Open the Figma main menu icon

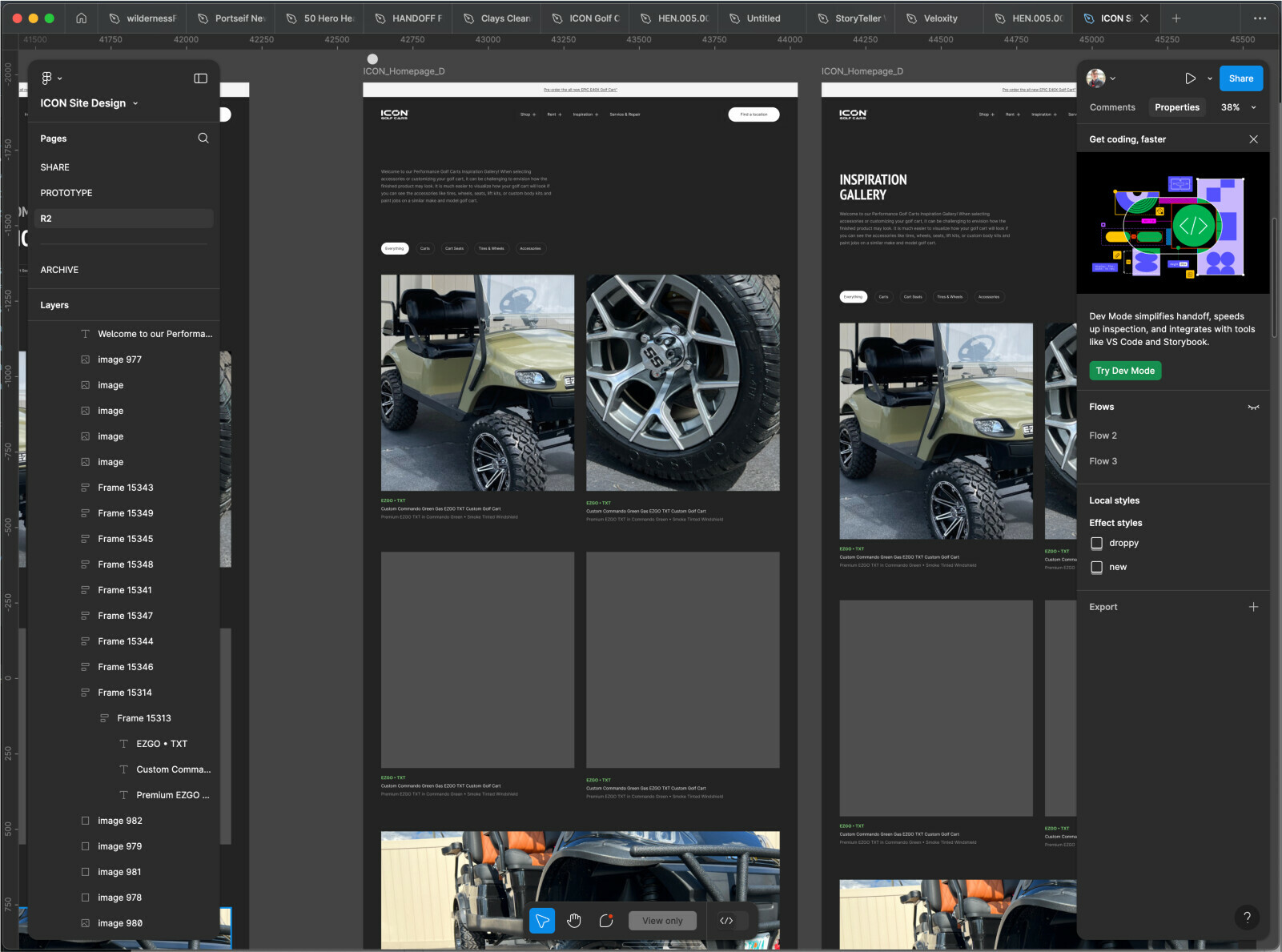[x=46, y=78]
